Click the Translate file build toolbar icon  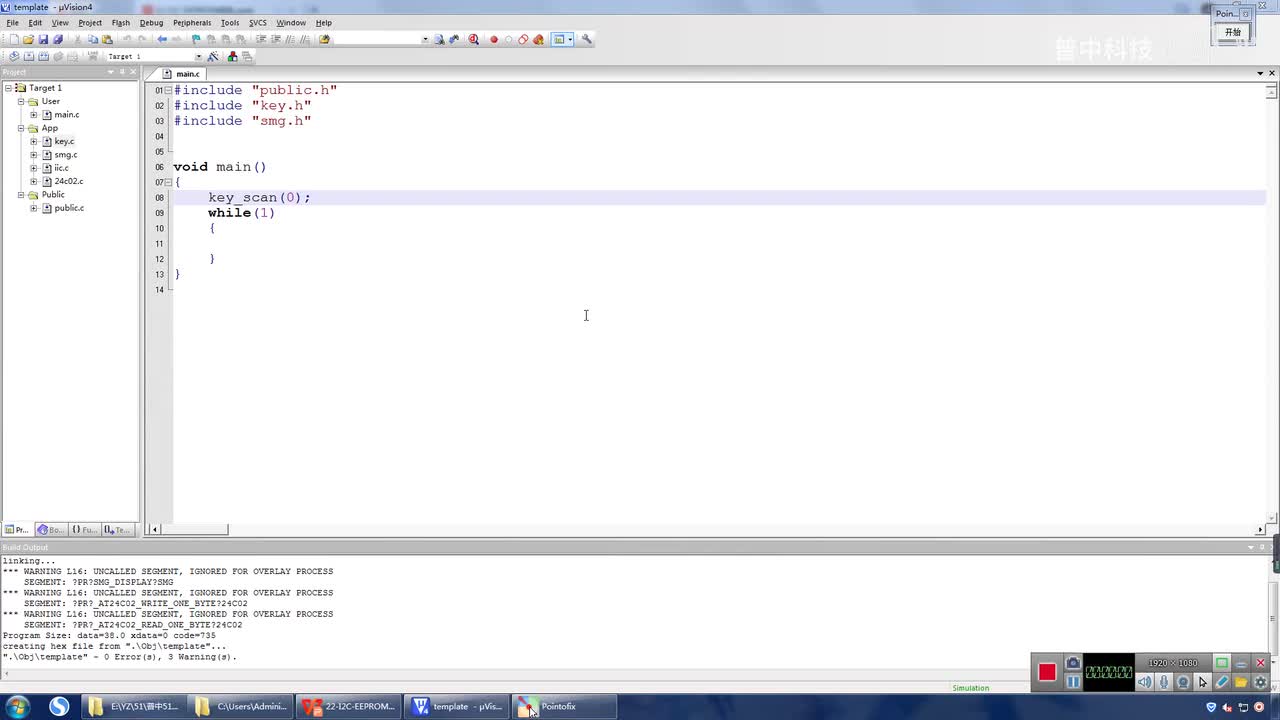pos(14,56)
